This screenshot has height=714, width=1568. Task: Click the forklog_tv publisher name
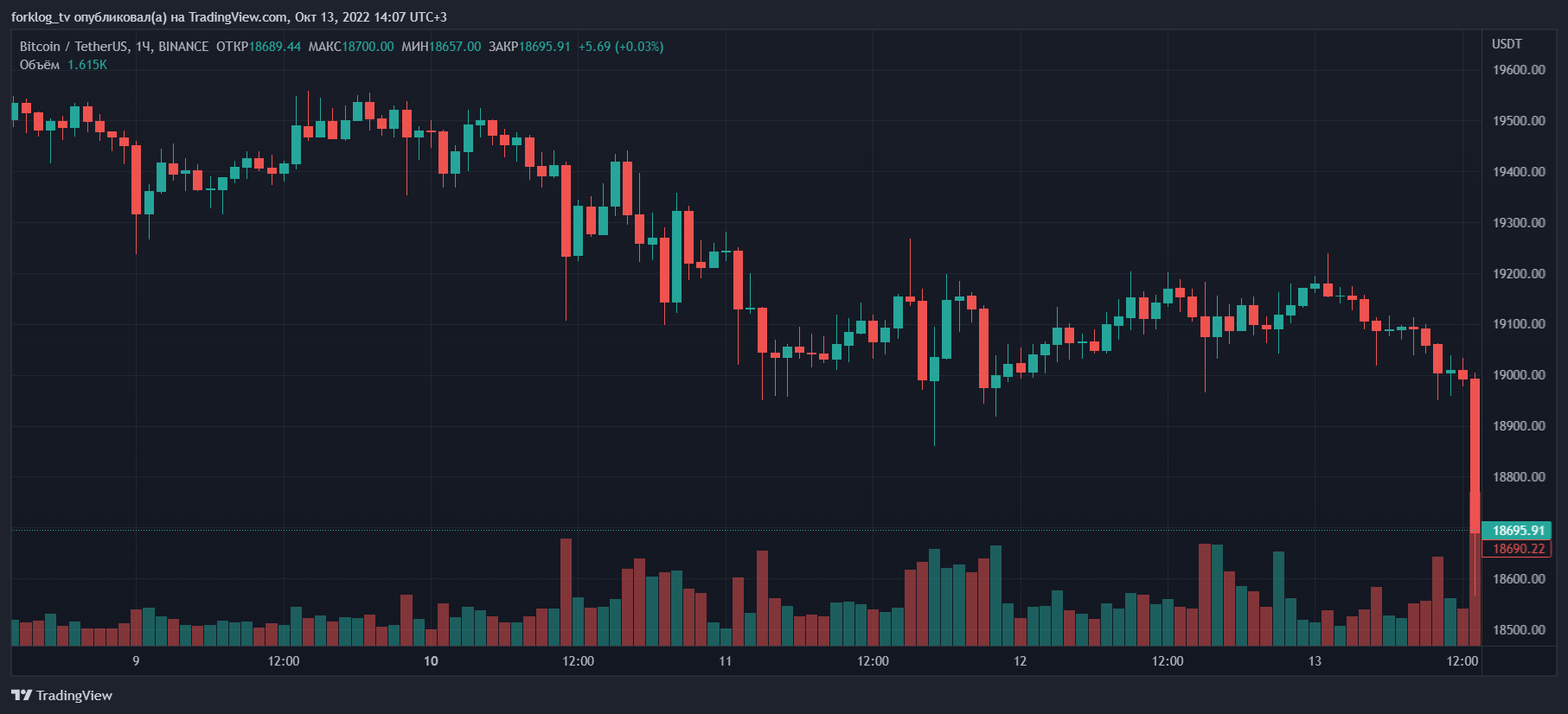coord(40,17)
